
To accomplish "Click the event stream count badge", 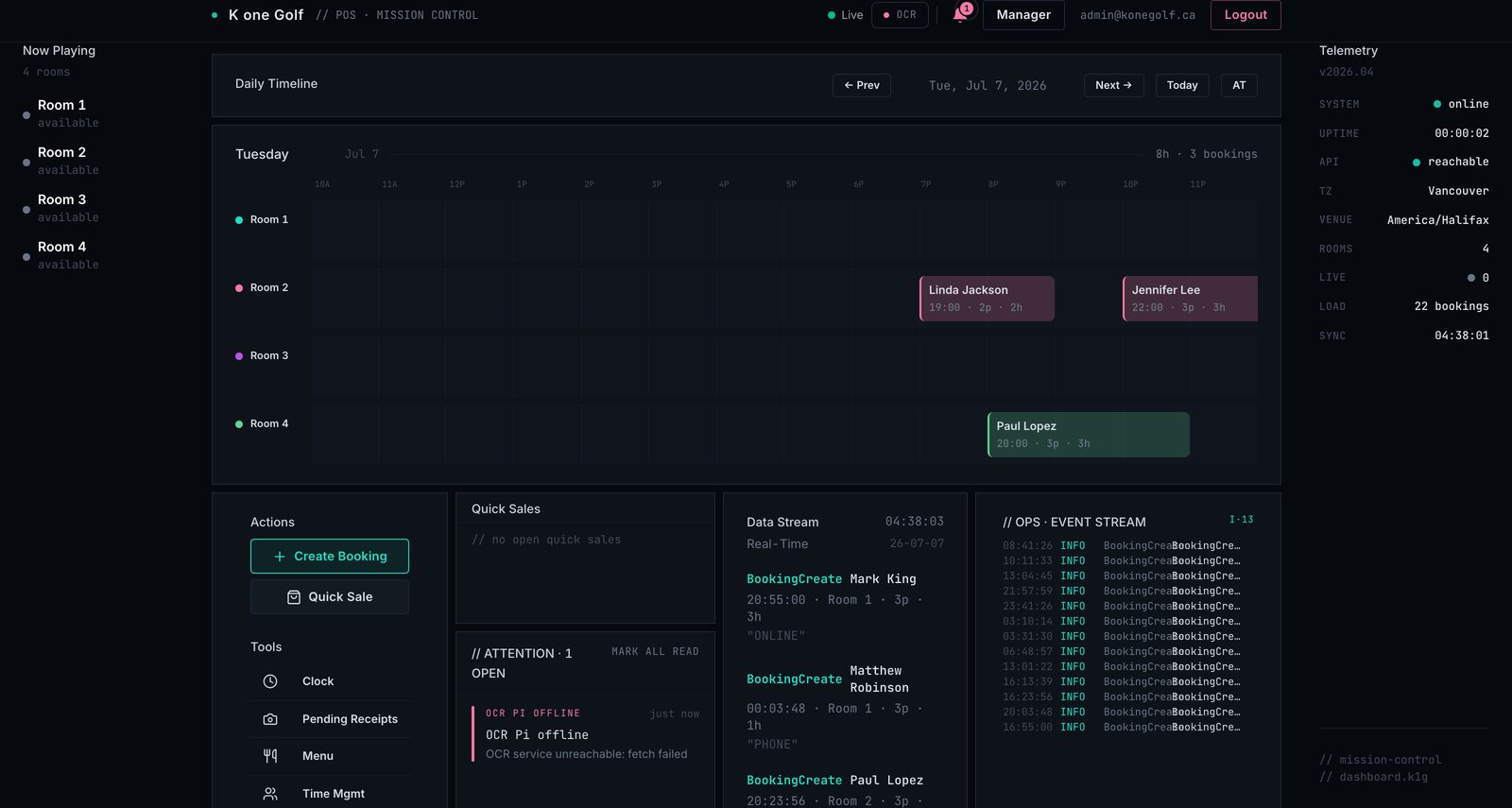I will pyautogui.click(x=1241, y=520).
